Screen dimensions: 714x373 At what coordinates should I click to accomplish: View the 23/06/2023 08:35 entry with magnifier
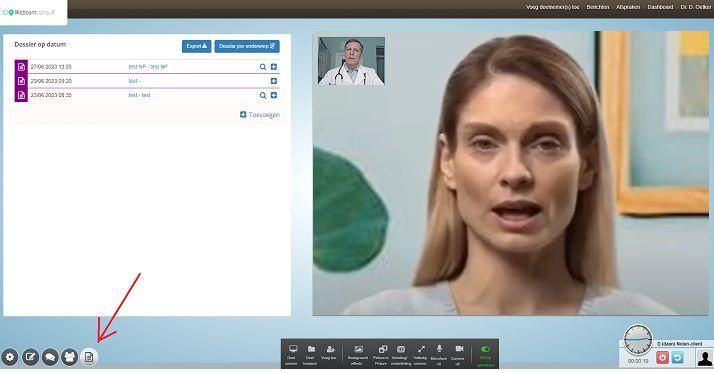pyautogui.click(x=263, y=95)
